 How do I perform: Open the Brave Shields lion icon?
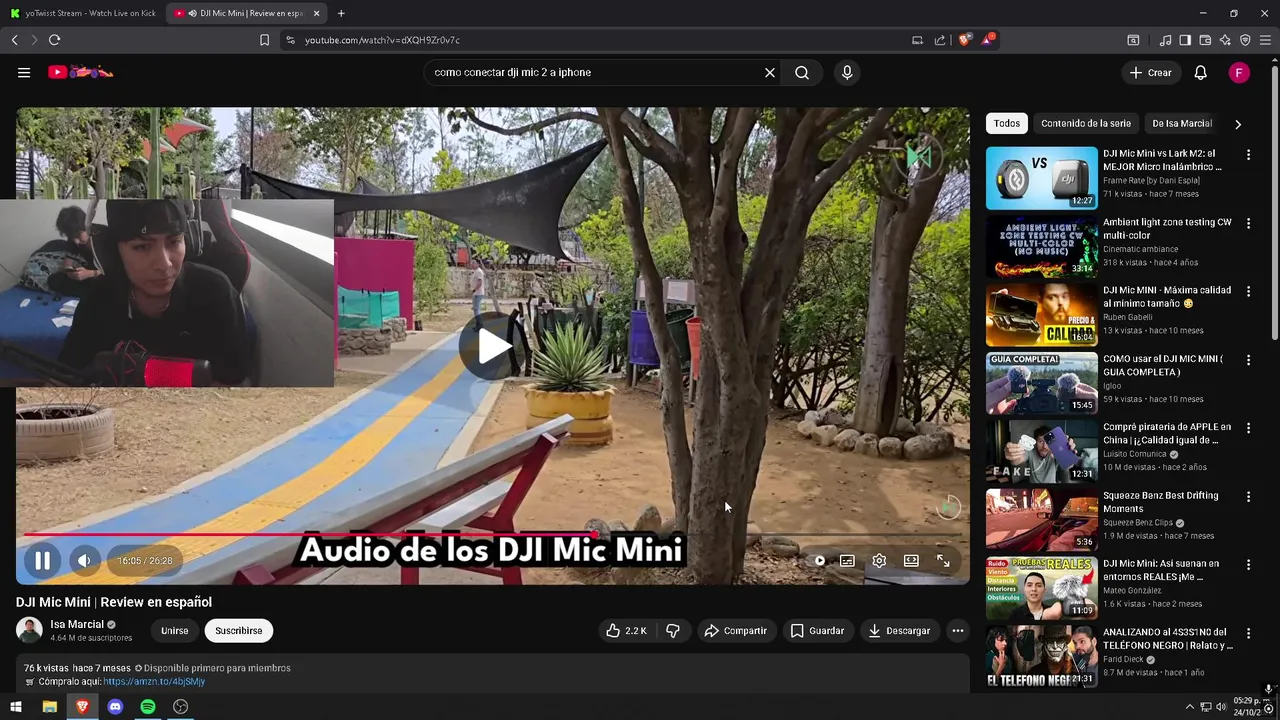964,40
